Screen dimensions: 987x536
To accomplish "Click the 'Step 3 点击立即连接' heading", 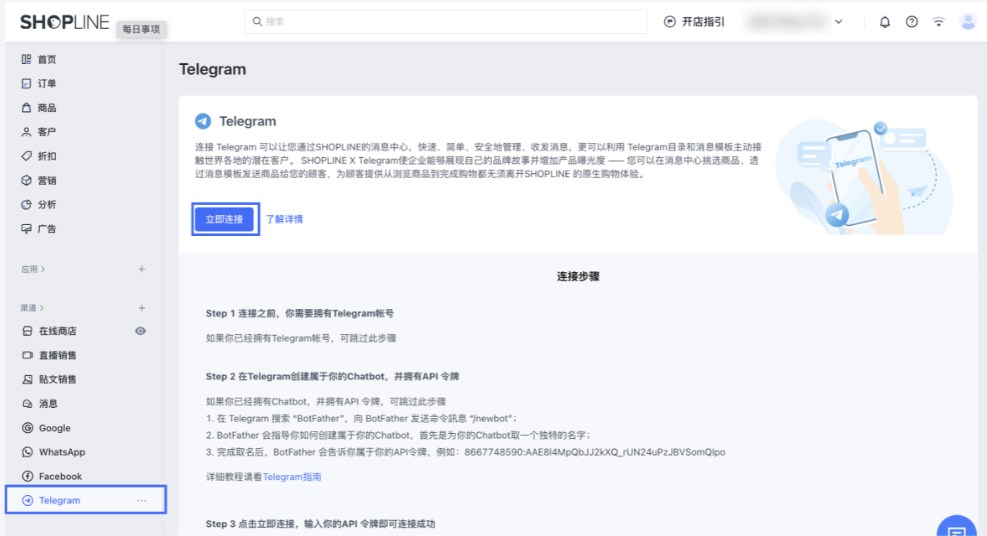I will 320,523.
